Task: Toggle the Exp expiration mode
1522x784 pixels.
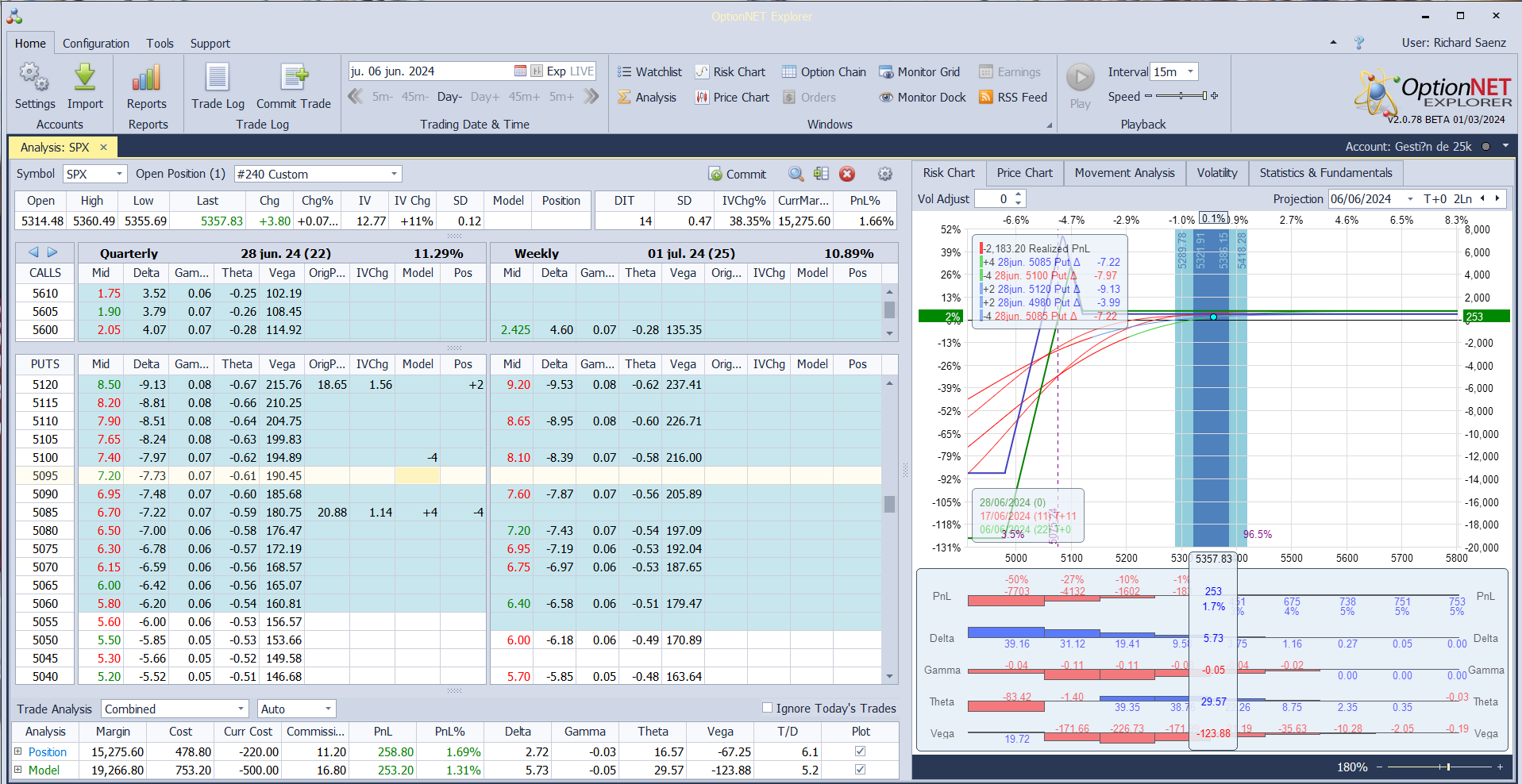Action: click(556, 71)
